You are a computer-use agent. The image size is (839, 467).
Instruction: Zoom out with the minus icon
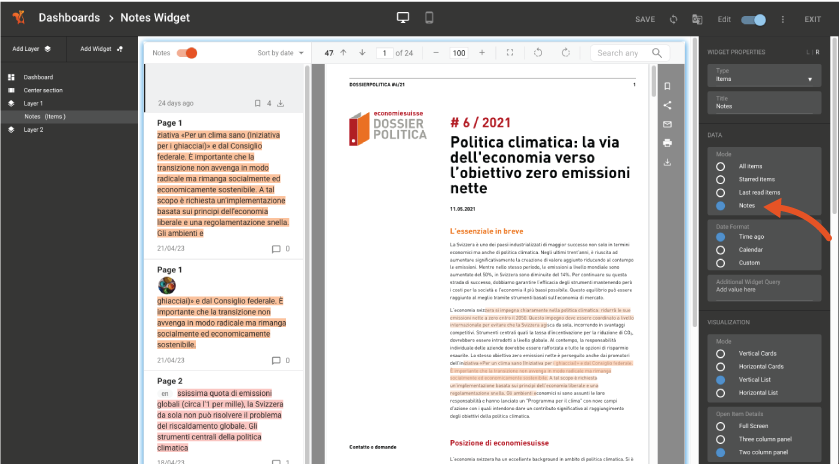tap(436, 52)
